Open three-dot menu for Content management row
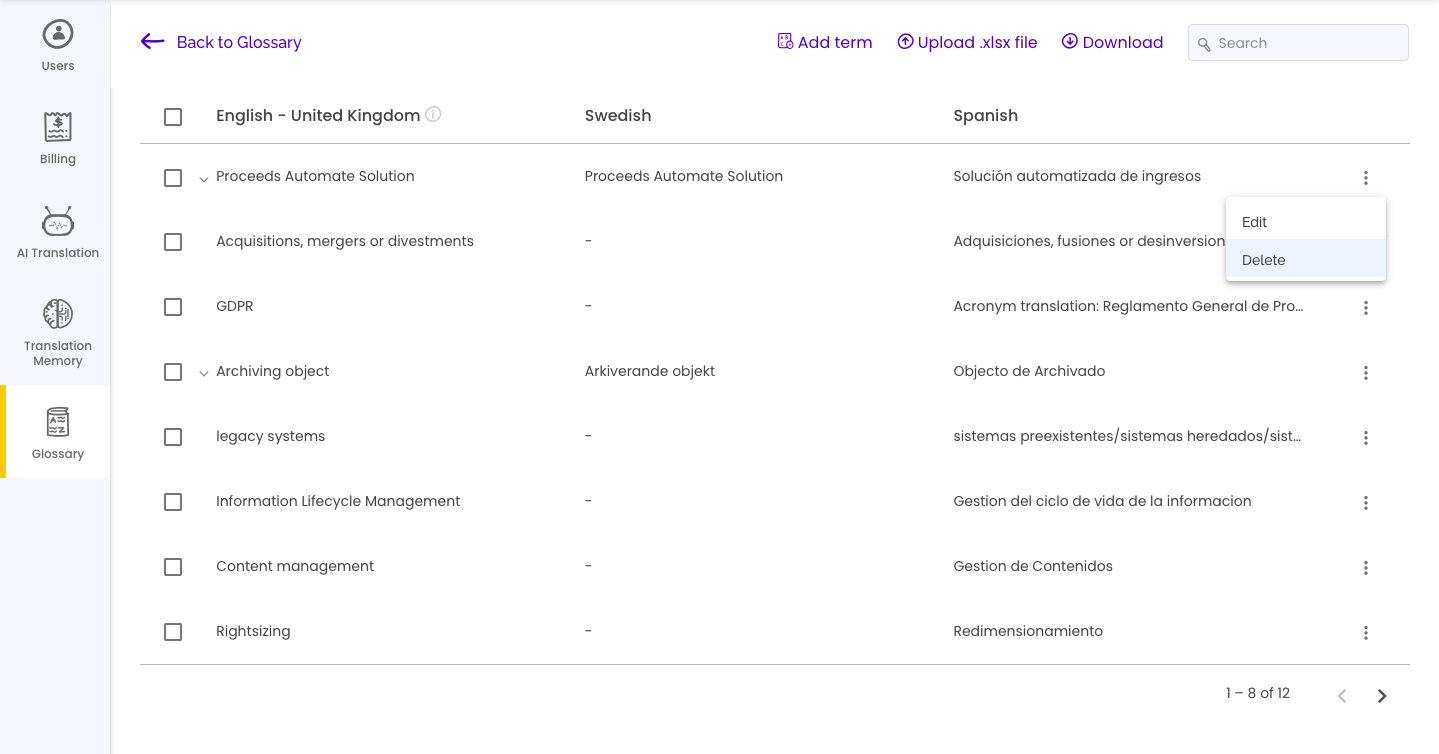The width and height of the screenshot is (1439, 754). 1365,568
